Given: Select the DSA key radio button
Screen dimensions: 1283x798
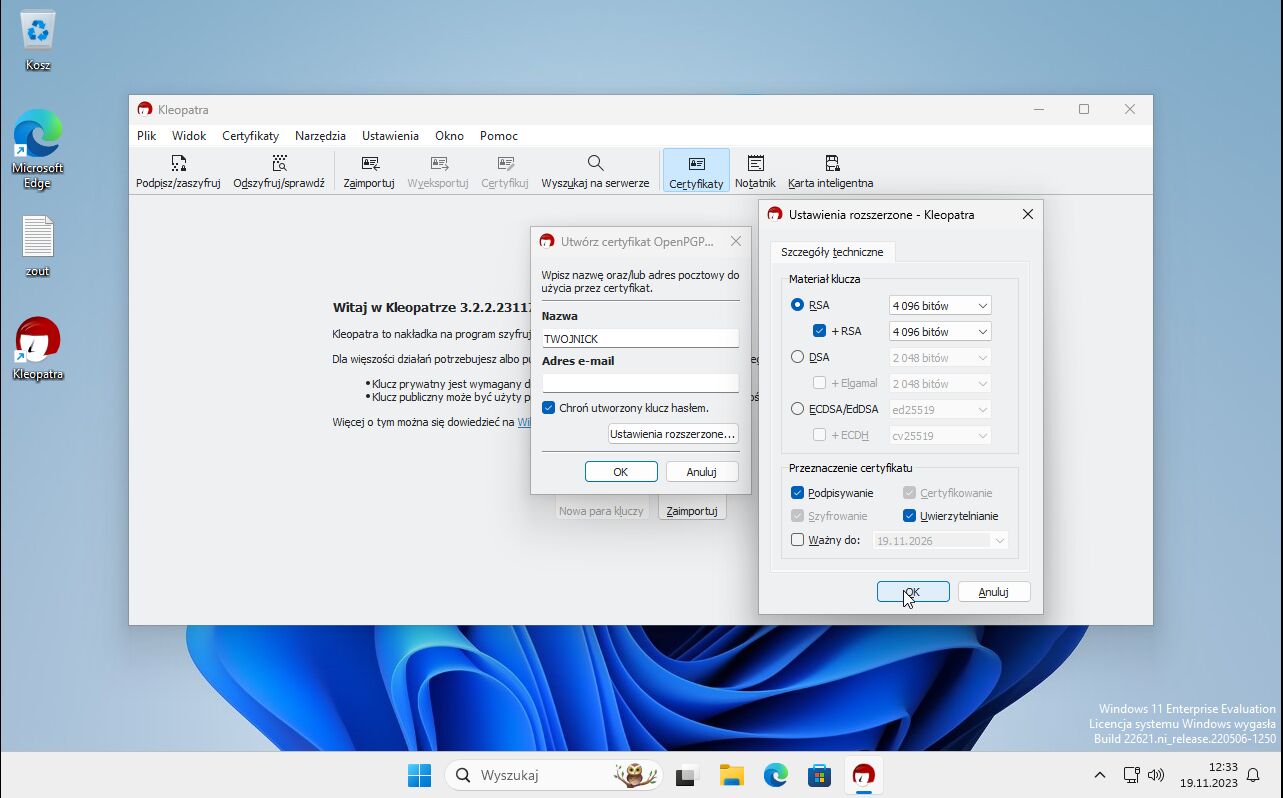Looking at the screenshot, I should (x=798, y=357).
